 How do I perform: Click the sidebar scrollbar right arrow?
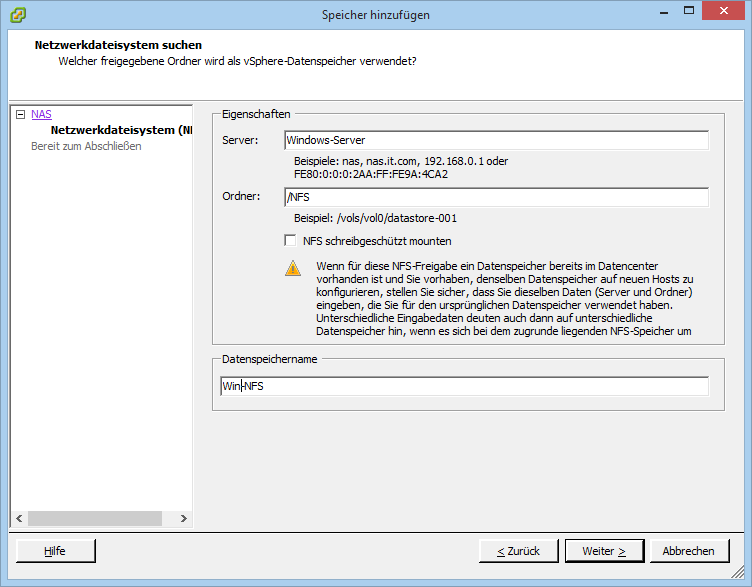184,519
